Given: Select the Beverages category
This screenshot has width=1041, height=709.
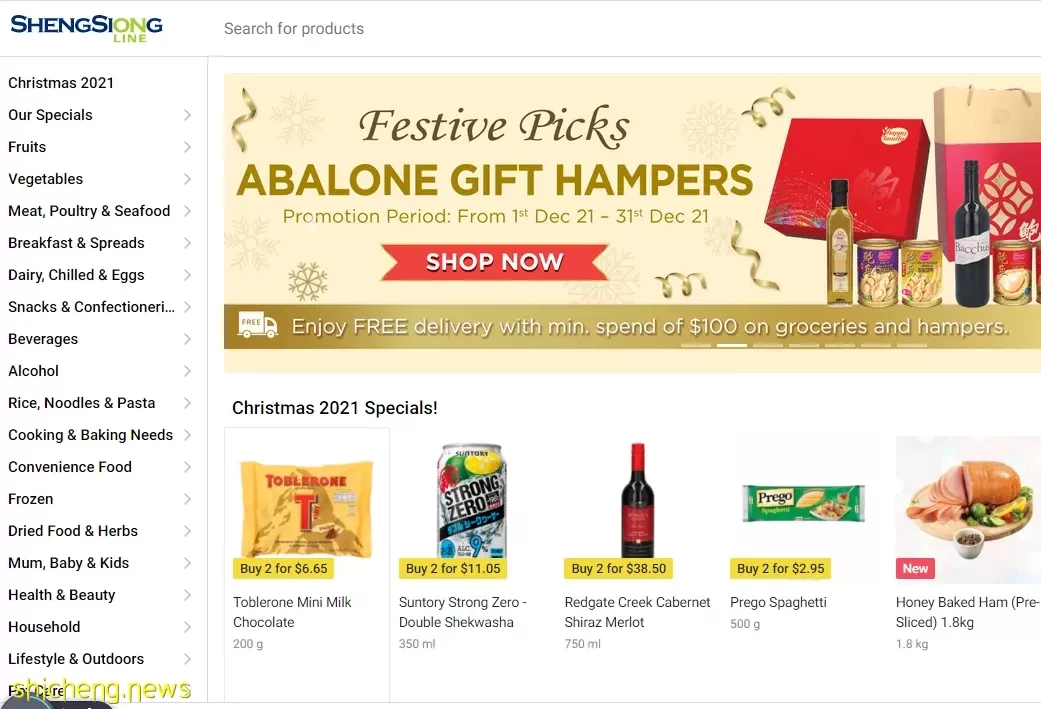Looking at the screenshot, I should (43, 339).
